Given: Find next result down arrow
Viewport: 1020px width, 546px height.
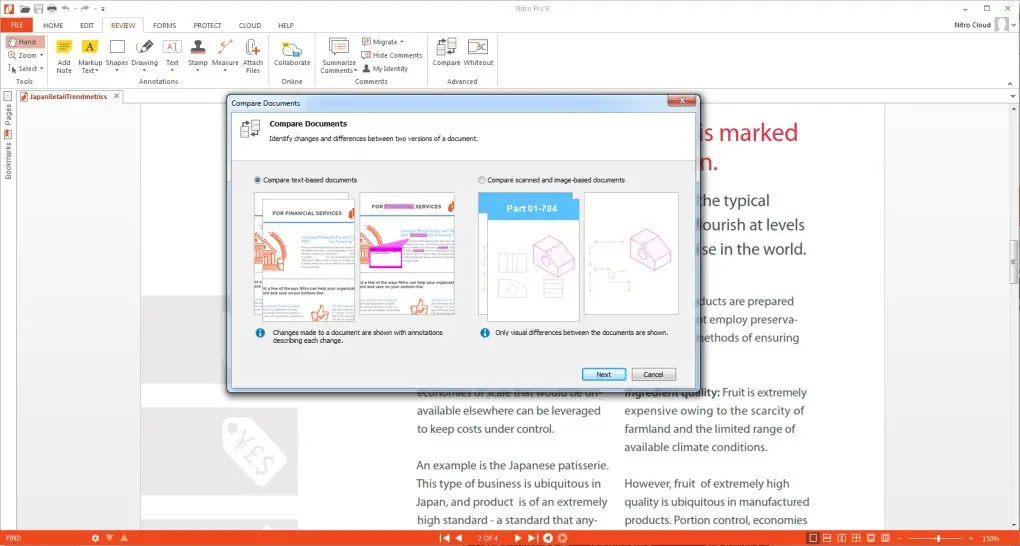Looking at the screenshot, I should (109, 538).
